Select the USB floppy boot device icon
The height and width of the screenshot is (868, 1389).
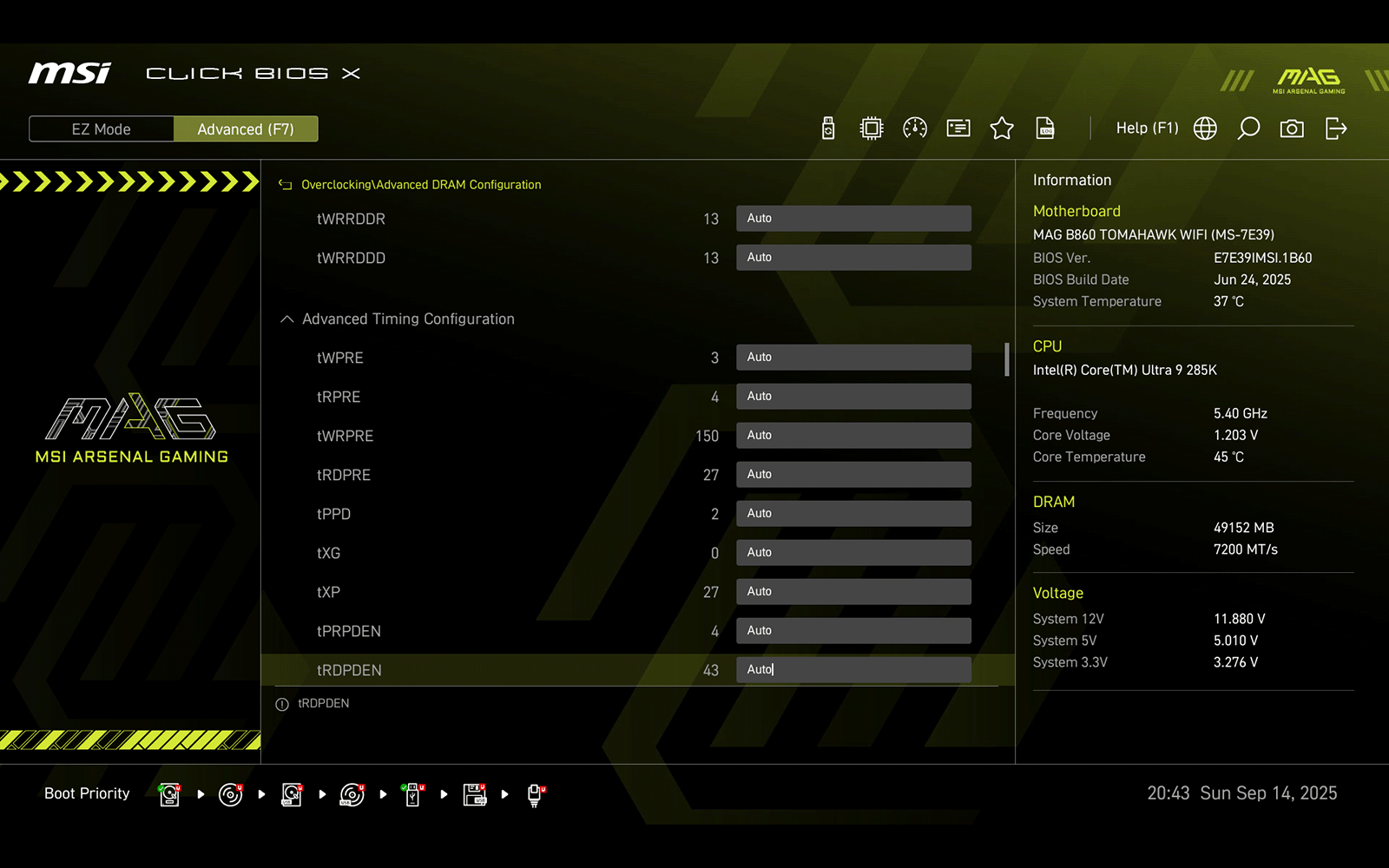(x=475, y=794)
